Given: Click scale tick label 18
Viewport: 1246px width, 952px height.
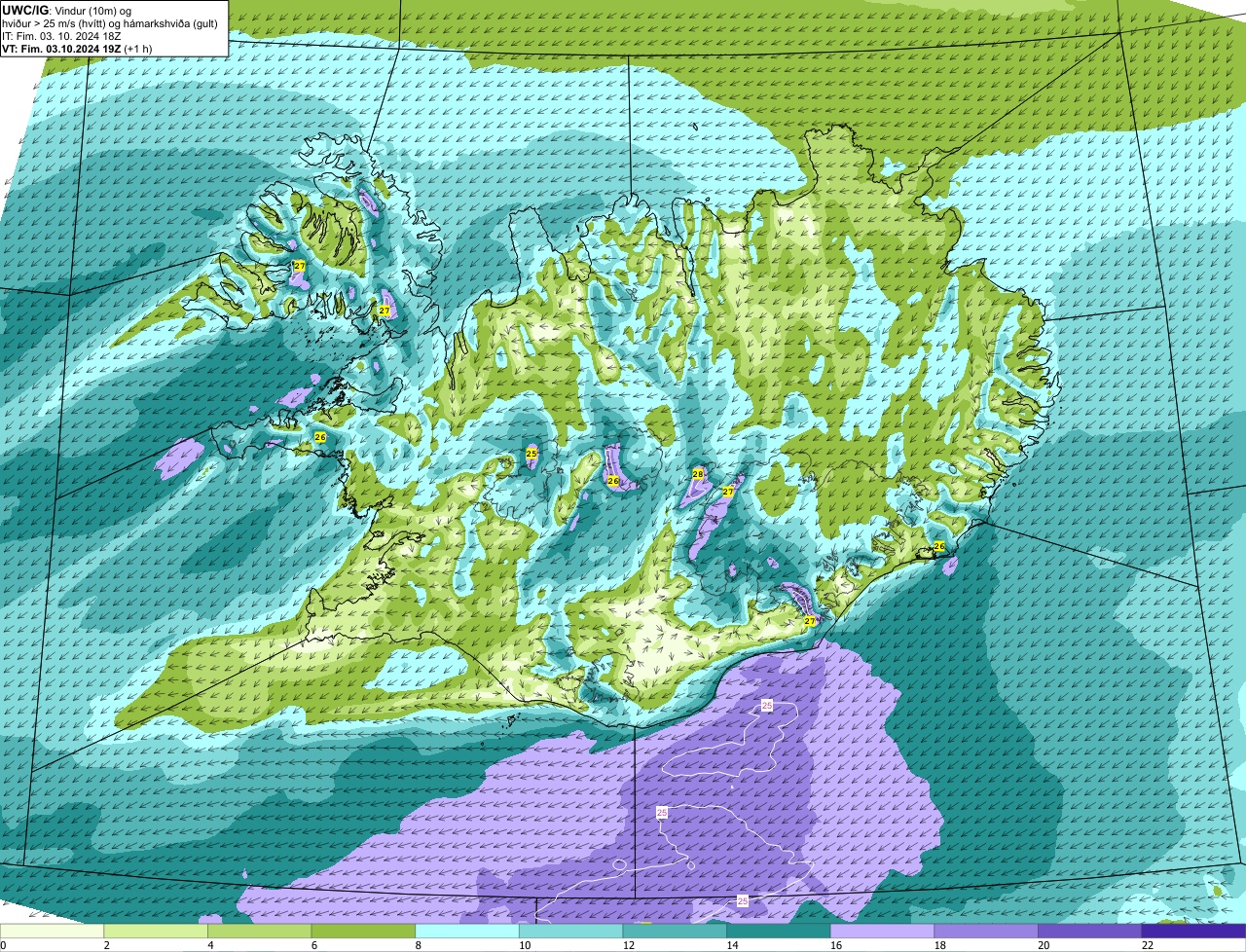Looking at the screenshot, I should [940, 945].
